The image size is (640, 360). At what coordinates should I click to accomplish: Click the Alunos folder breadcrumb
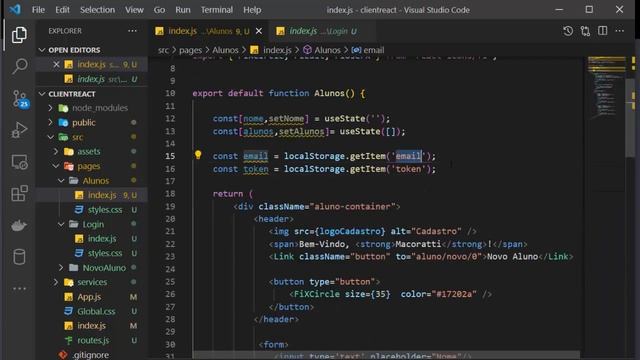[225, 50]
